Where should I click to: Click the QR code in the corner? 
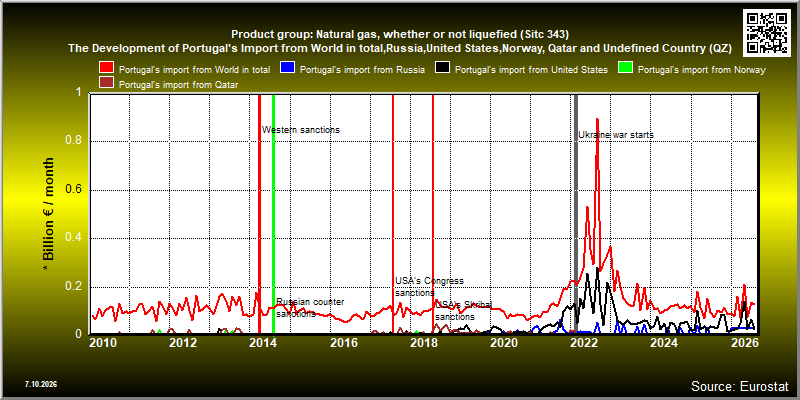766,32
